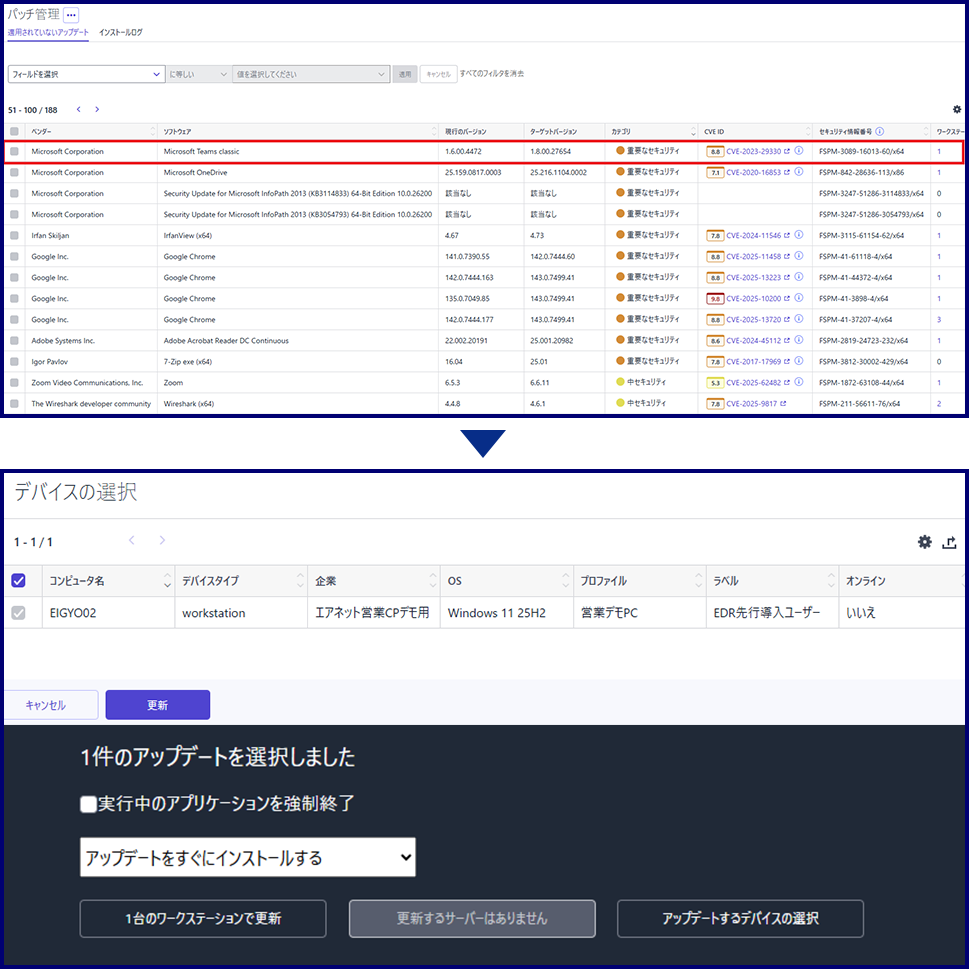Go to previous page of patch list
This screenshot has width=969, height=969.
click(79, 109)
